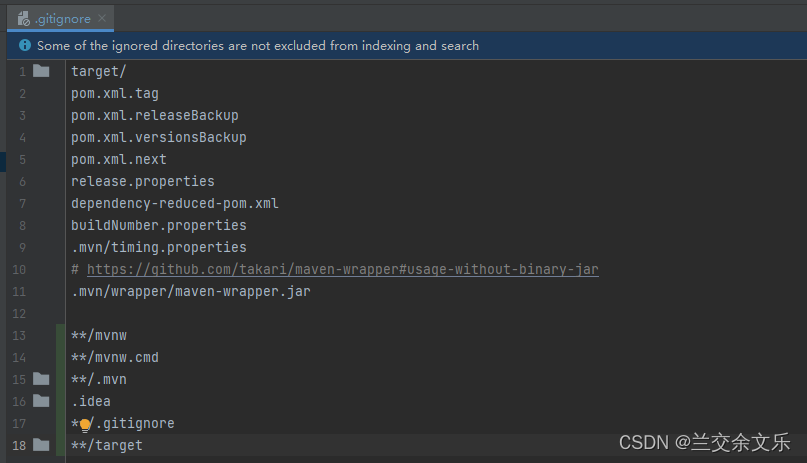Click the dependency-reduced-pom.xml entry
Screen dimensions: 807x463
point(174,203)
